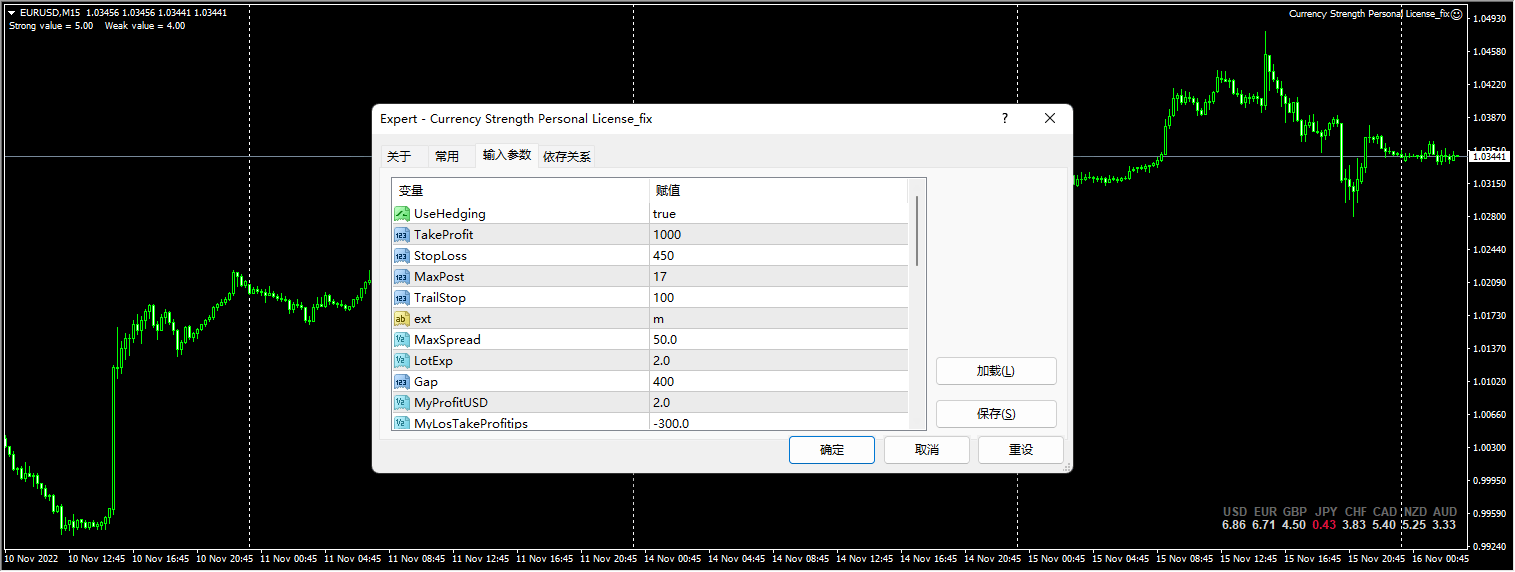The image size is (1515, 572).
Task: Click the JPY strength value 0.43
Action: [x=1324, y=525]
